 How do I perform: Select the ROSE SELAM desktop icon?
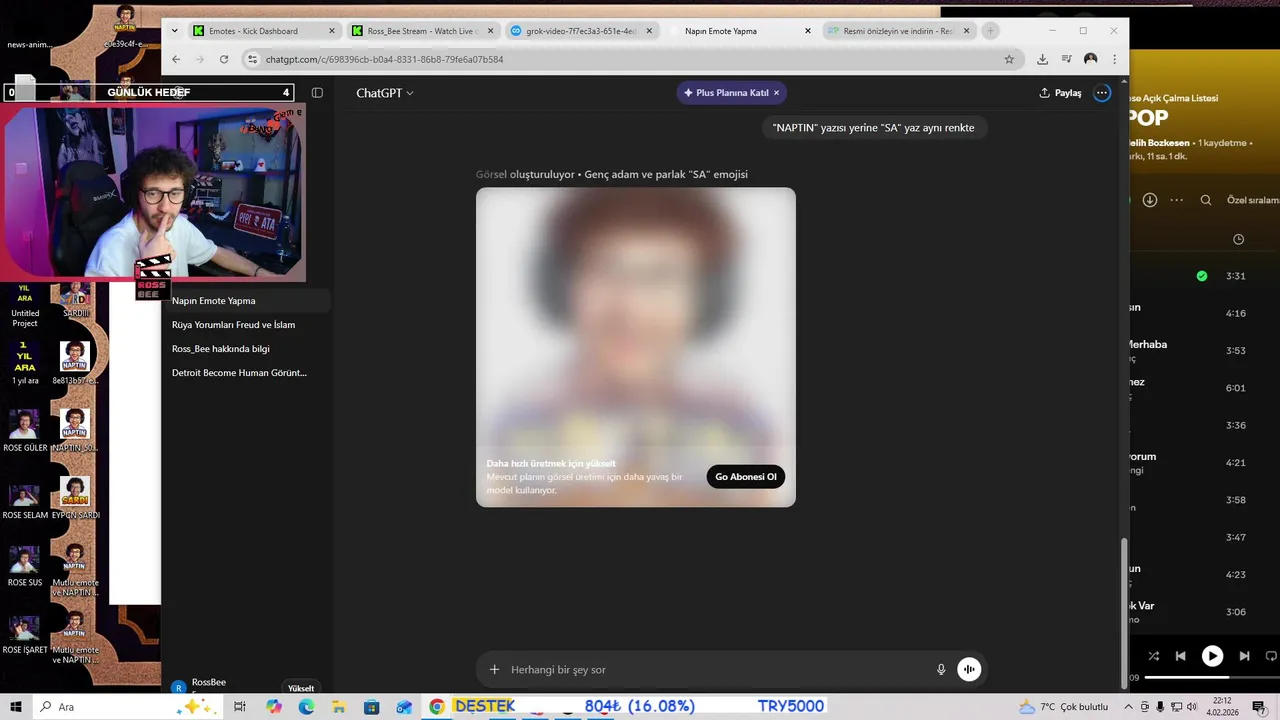25,500
